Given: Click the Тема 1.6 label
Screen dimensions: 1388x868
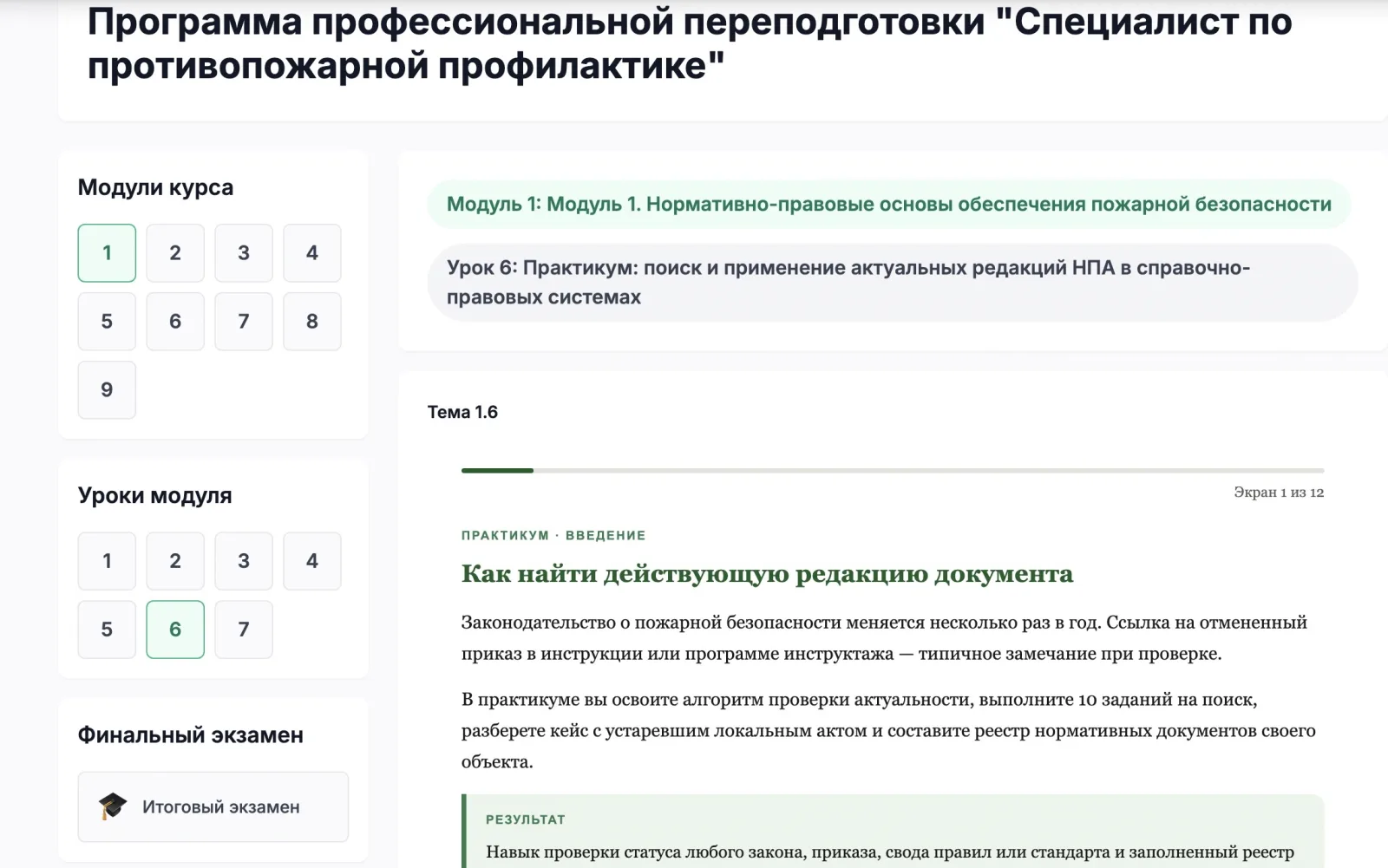Looking at the screenshot, I should coord(462,413).
